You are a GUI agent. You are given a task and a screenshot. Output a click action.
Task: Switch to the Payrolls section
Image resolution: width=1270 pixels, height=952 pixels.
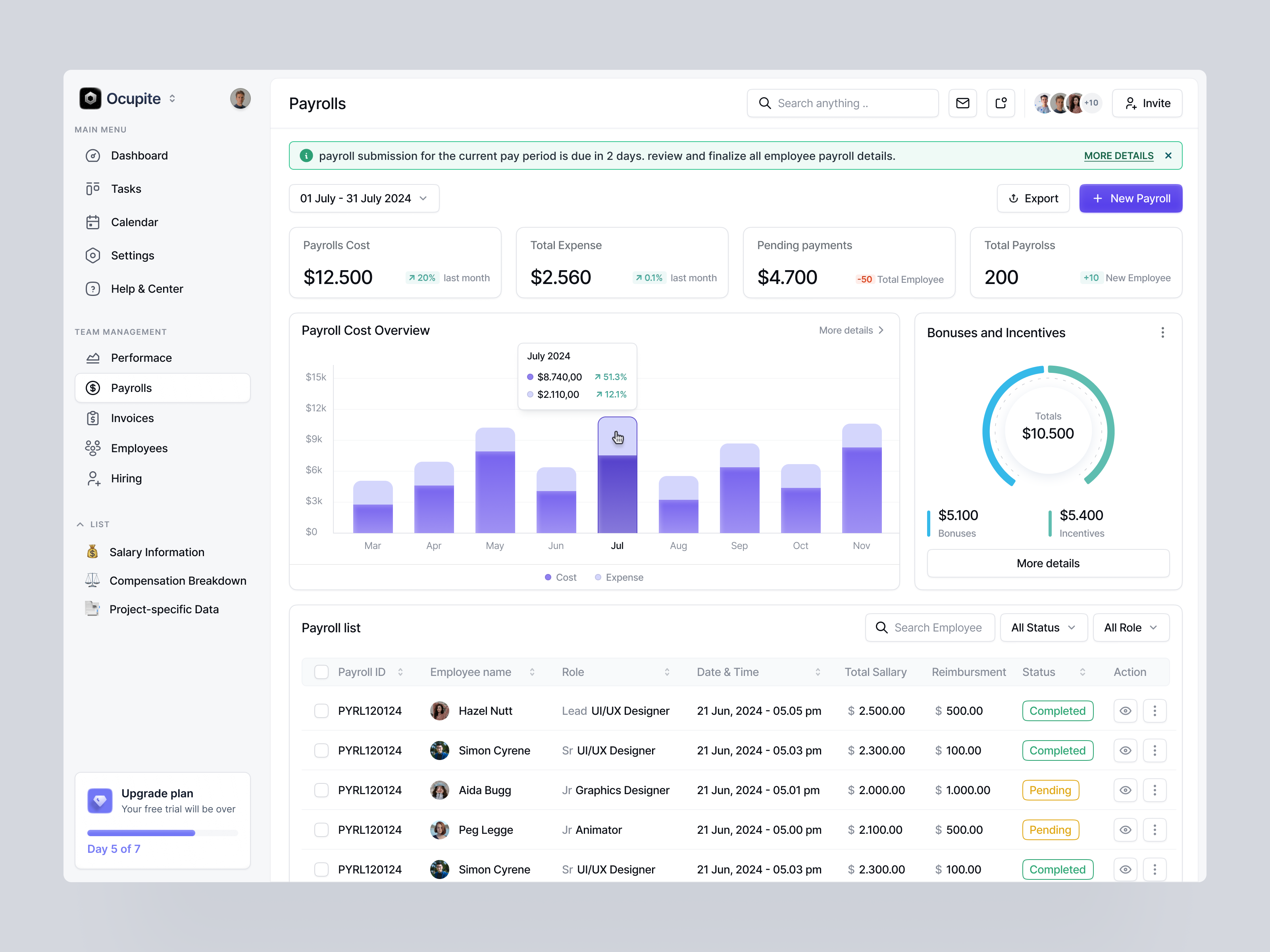coord(131,387)
